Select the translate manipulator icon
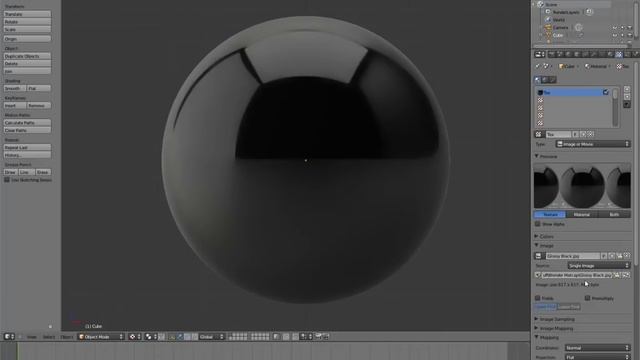The height and width of the screenshot is (360, 640). click(180, 337)
